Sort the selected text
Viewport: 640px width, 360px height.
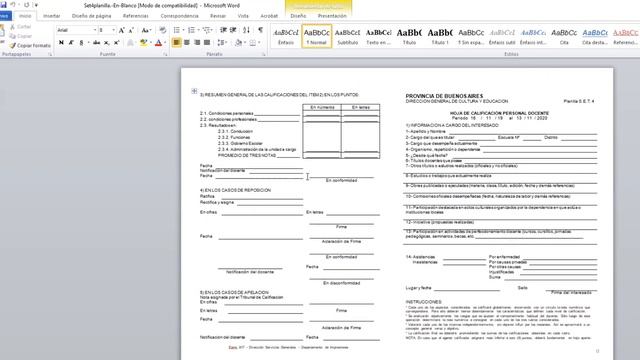tap(246, 30)
